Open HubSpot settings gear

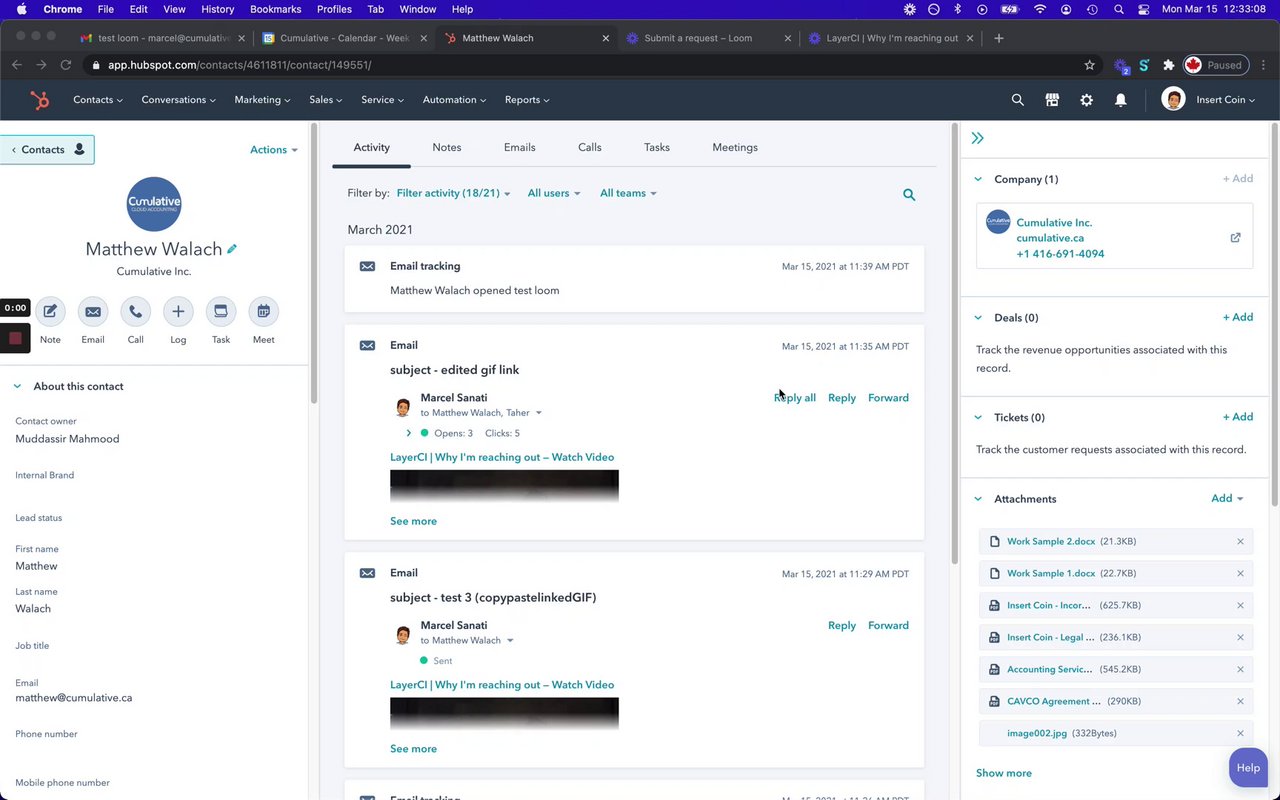(x=1086, y=100)
